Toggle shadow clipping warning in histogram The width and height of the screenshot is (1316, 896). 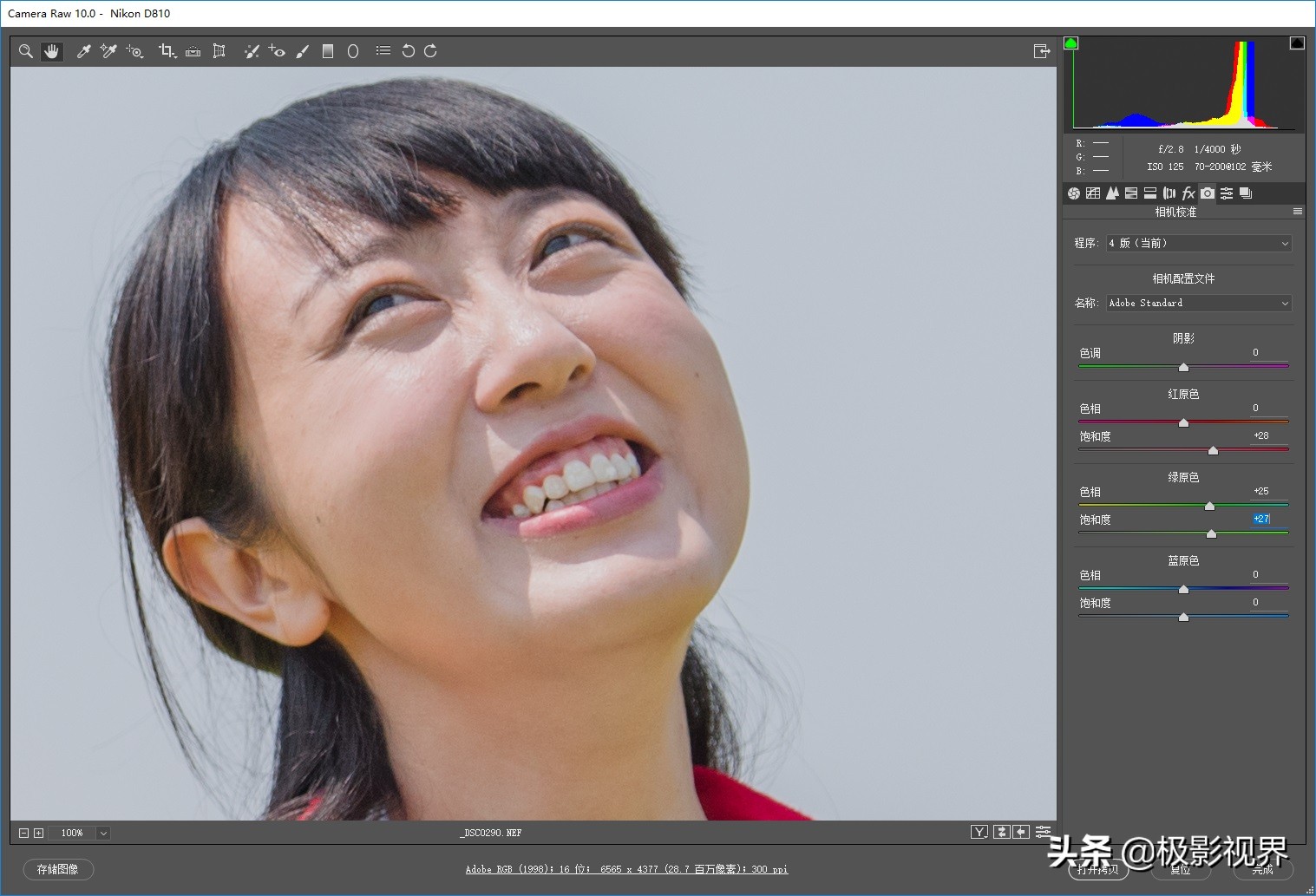point(1071,43)
